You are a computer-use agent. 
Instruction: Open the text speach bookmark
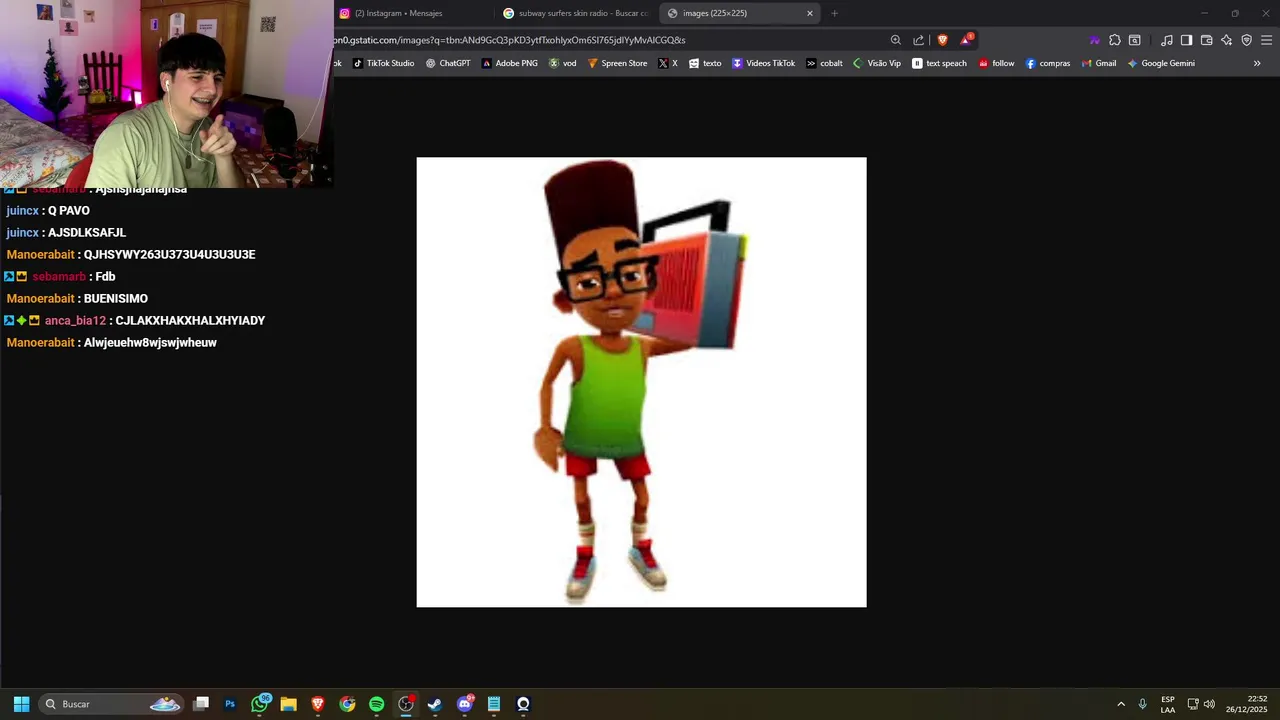(x=939, y=63)
